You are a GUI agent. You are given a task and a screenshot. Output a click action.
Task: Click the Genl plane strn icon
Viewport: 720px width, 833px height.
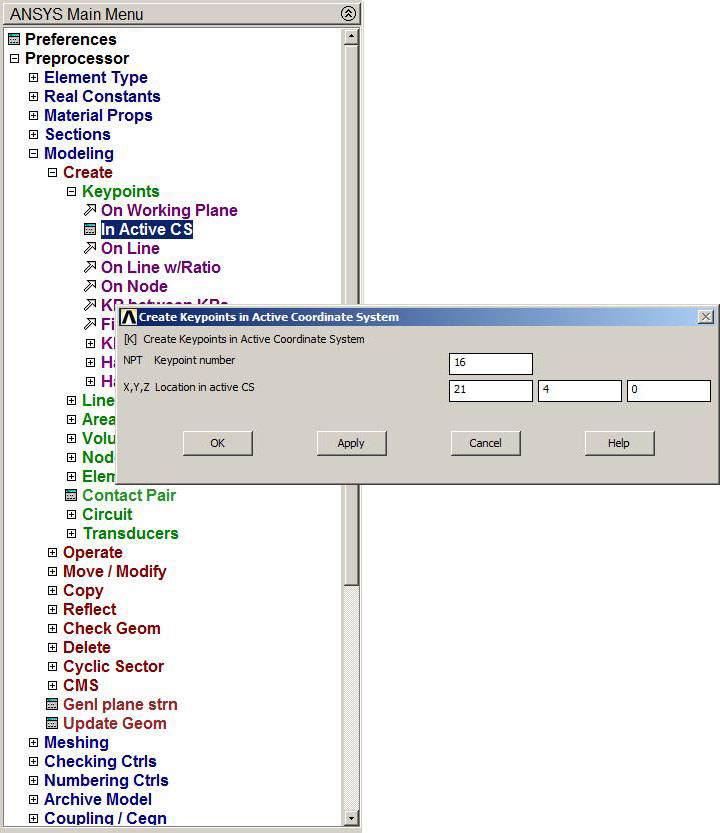(52, 704)
